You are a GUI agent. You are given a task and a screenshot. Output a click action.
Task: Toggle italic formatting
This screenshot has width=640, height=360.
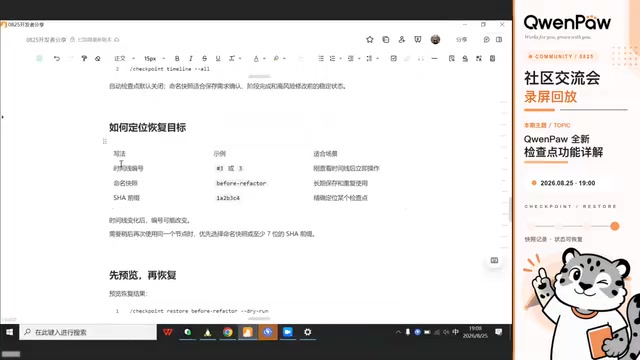pyautogui.click(x=191, y=59)
